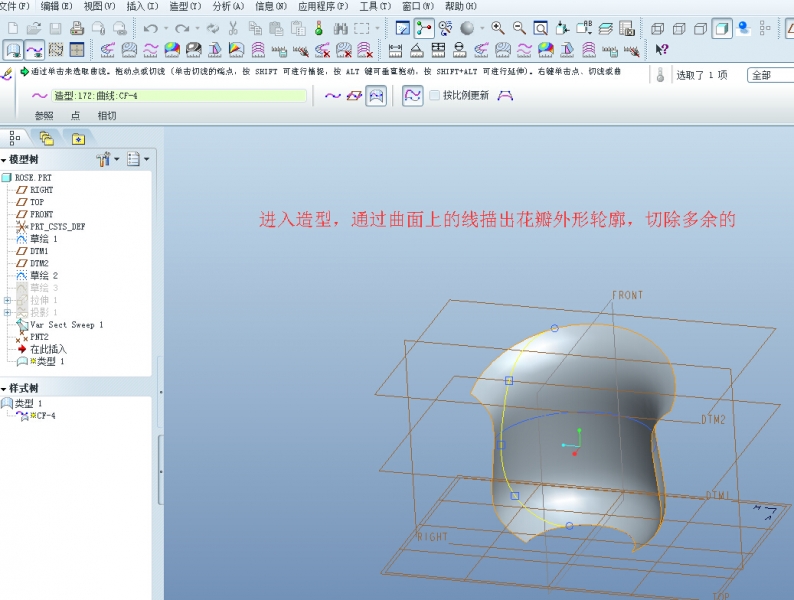The image size is (794, 600).
Task: Expand the 拉伸 1 tree node
Action: [7, 300]
